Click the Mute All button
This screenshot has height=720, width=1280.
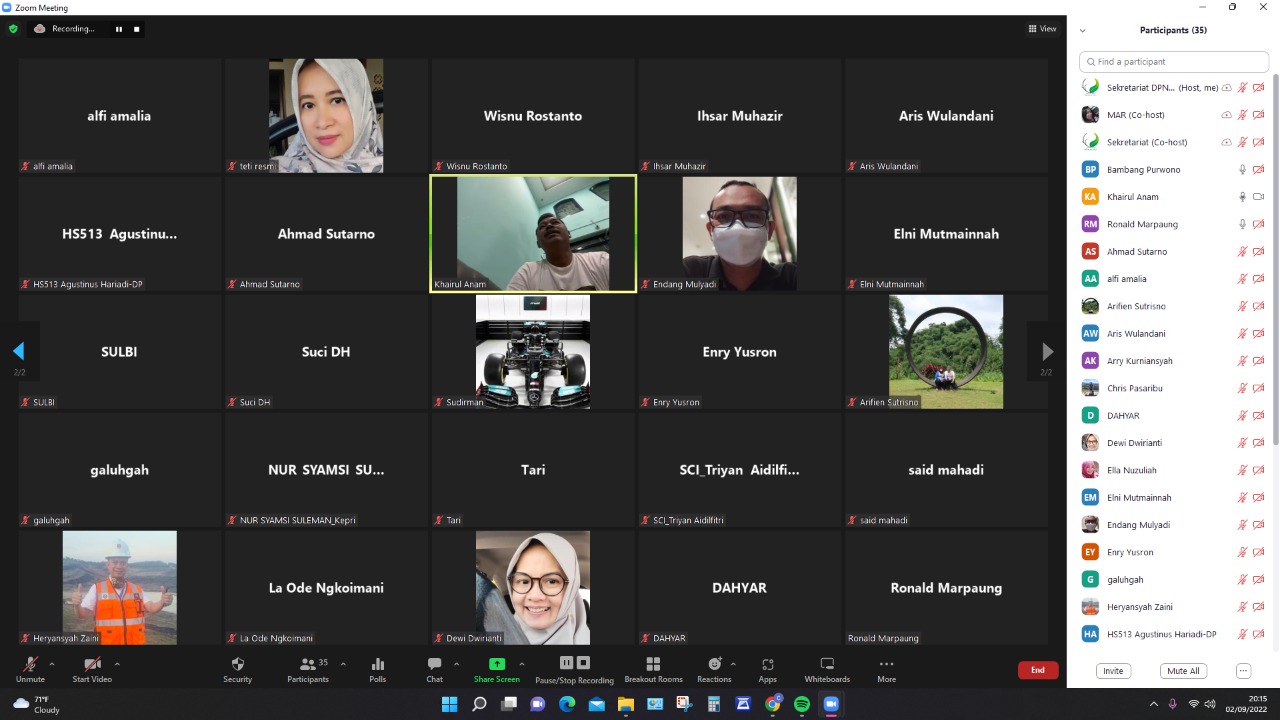pyautogui.click(x=1183, y=671)
